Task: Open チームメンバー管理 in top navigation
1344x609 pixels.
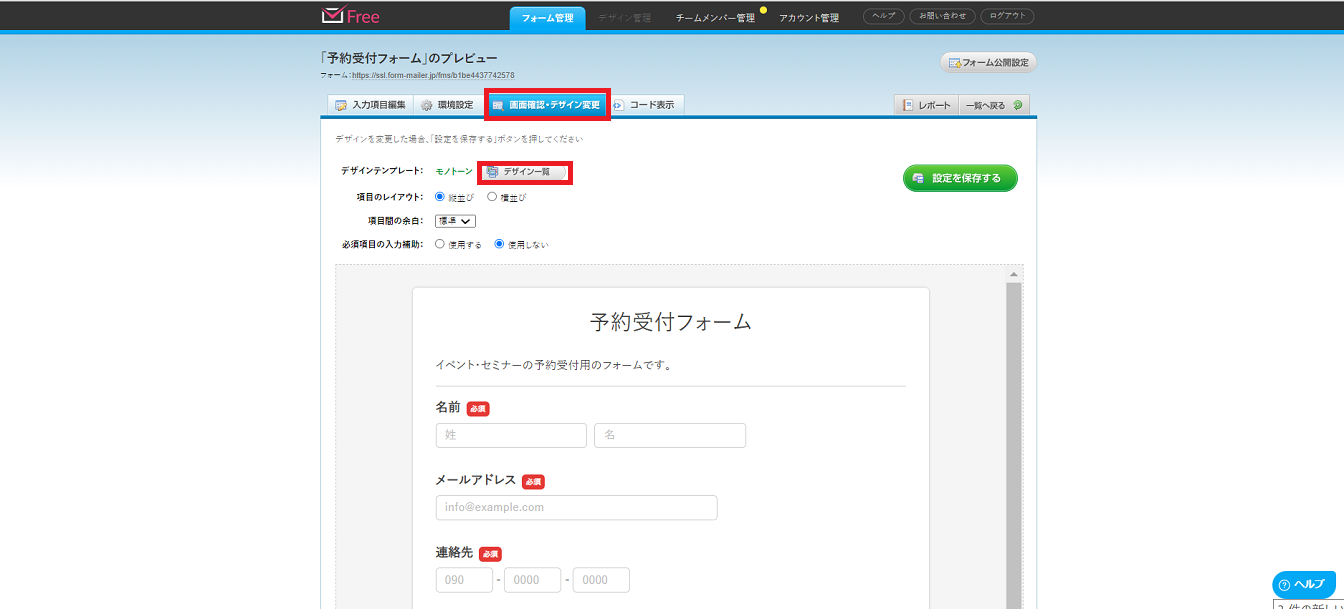Action: [714, 18]
